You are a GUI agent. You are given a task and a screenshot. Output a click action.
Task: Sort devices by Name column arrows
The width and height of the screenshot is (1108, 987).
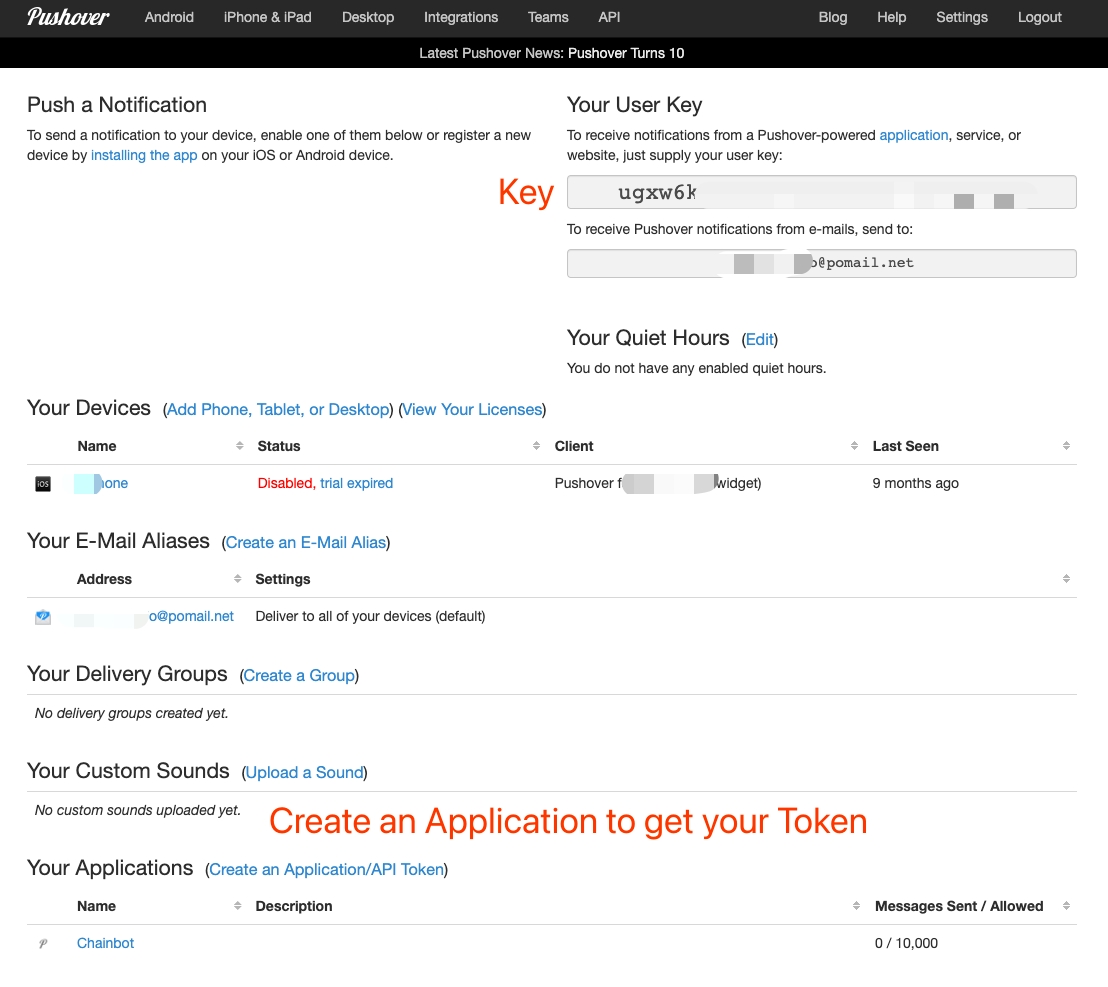(239, 446)
